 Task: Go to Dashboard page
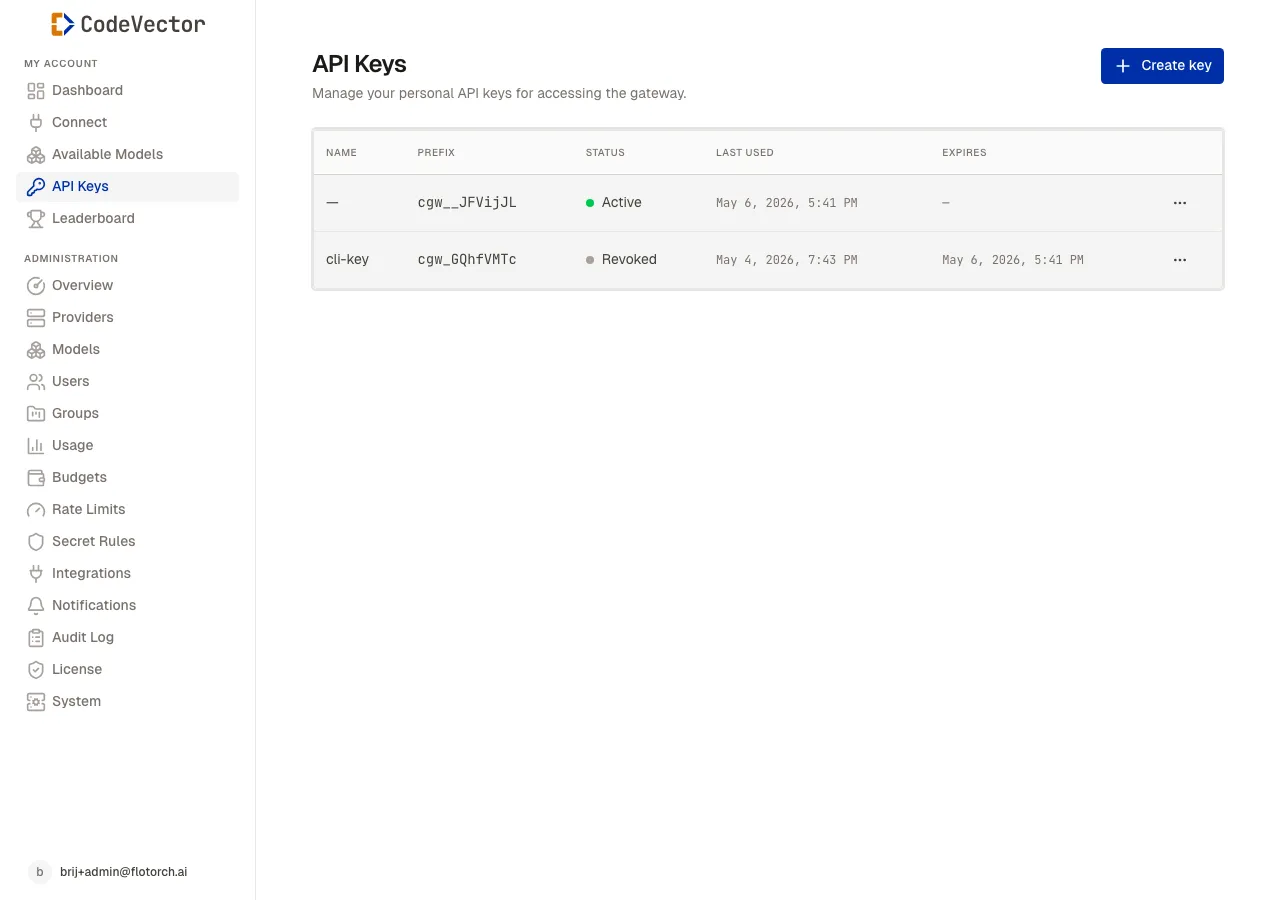[x=128, y=91]
